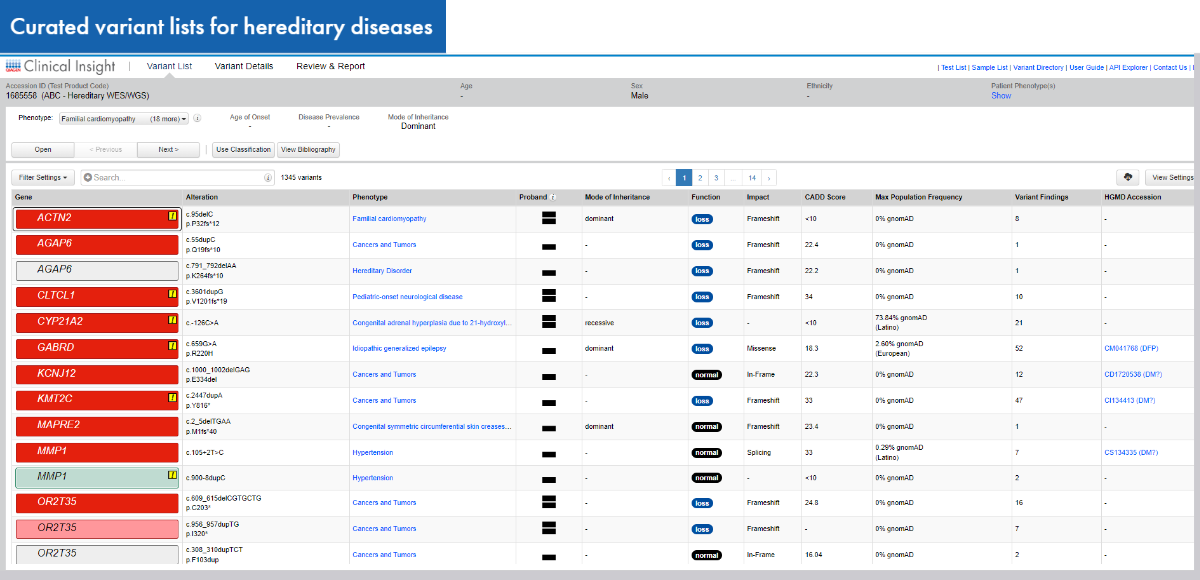The height and width of the screenshot is (580, 1200).
Task: Click the Next > button
Action: coord(168,150)
